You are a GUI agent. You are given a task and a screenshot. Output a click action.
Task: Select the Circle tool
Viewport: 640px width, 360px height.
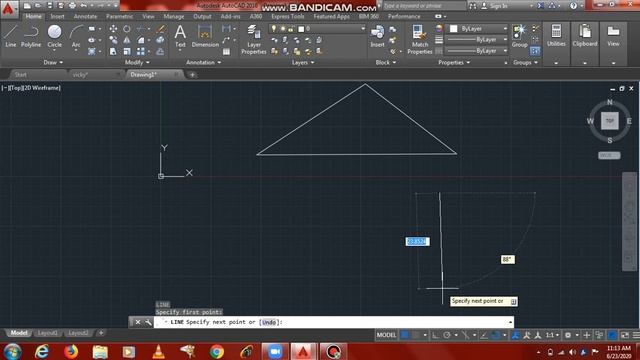point(54,36)
